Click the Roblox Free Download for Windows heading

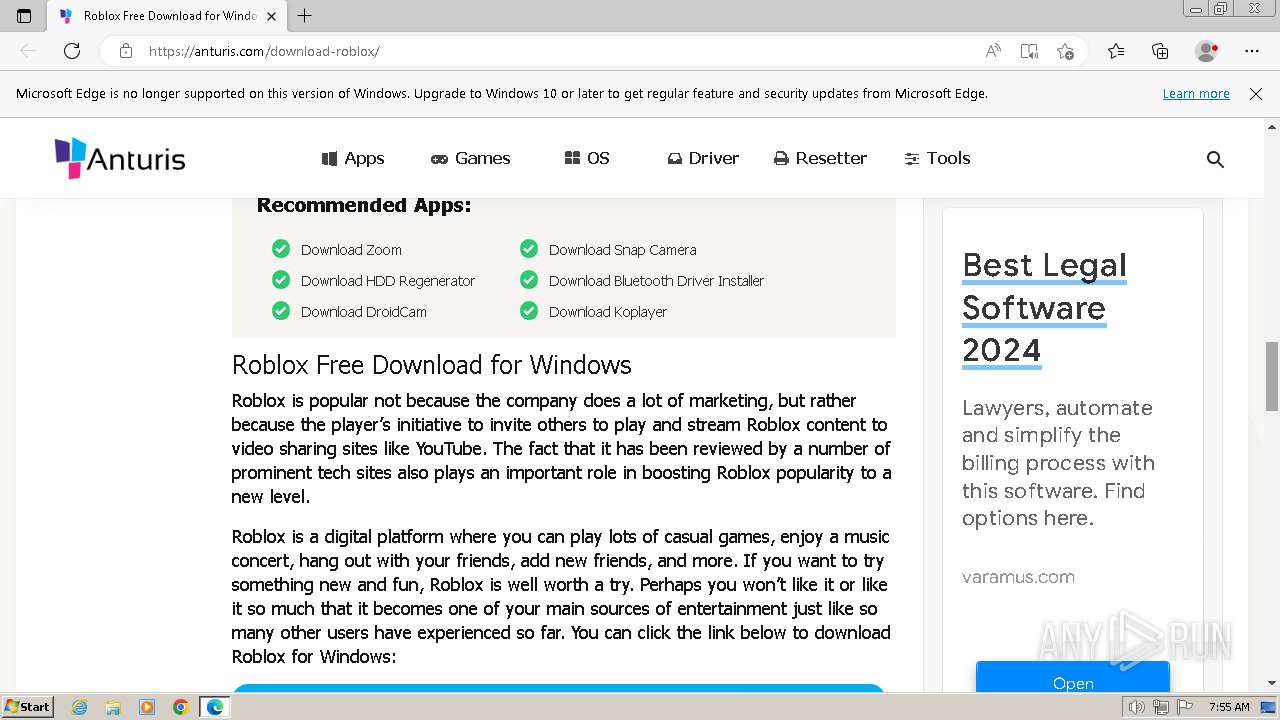pyautogui.click(x=432, y=364)
